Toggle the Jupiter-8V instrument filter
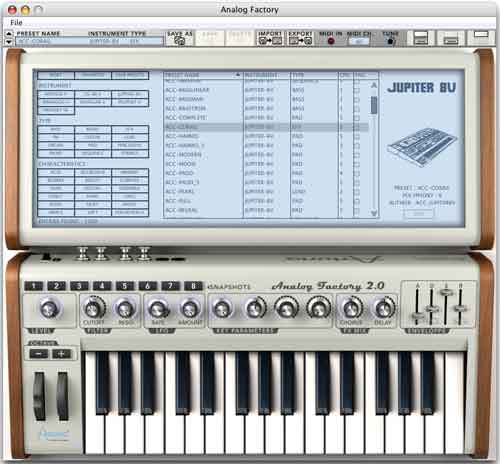This screenshot has height=464, width=500. pyautogui.click(x=130, y=94)
